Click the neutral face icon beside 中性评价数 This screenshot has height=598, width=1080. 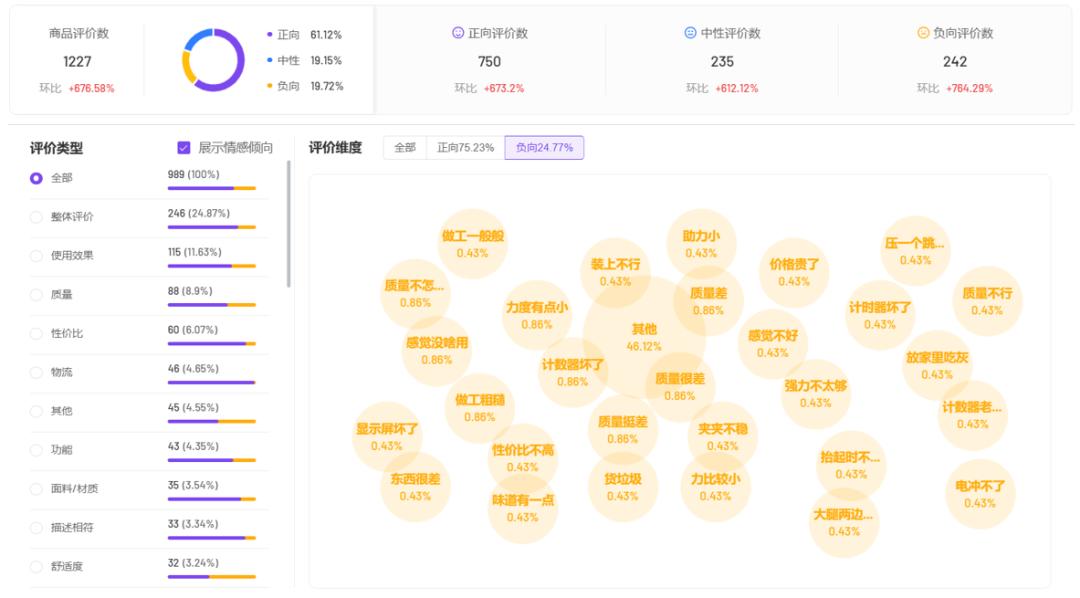click(x=690, y=33)
